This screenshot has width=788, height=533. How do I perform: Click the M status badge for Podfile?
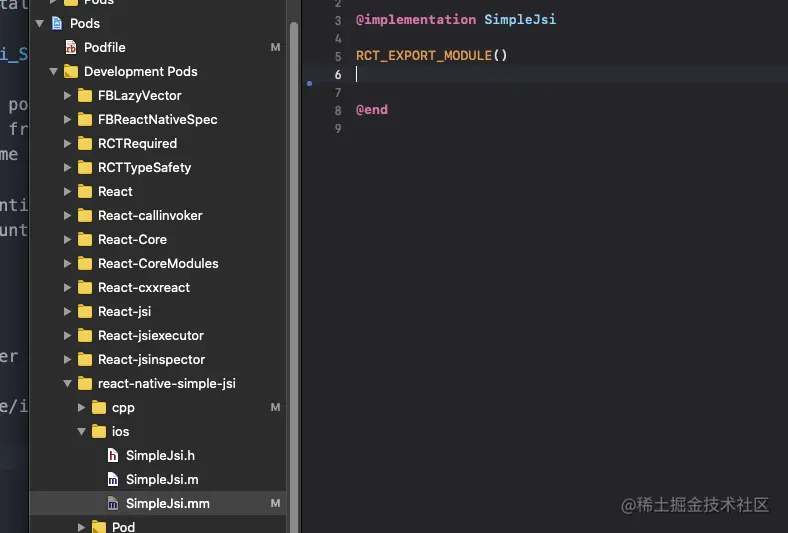(275, 47)
